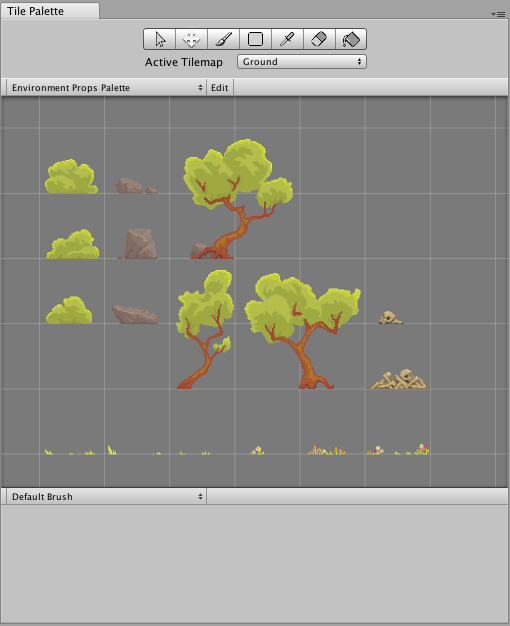The width and height of the screenshot is (510, 626).
Task: Select the orange flowers grass tile
Action: pos(327,450)
